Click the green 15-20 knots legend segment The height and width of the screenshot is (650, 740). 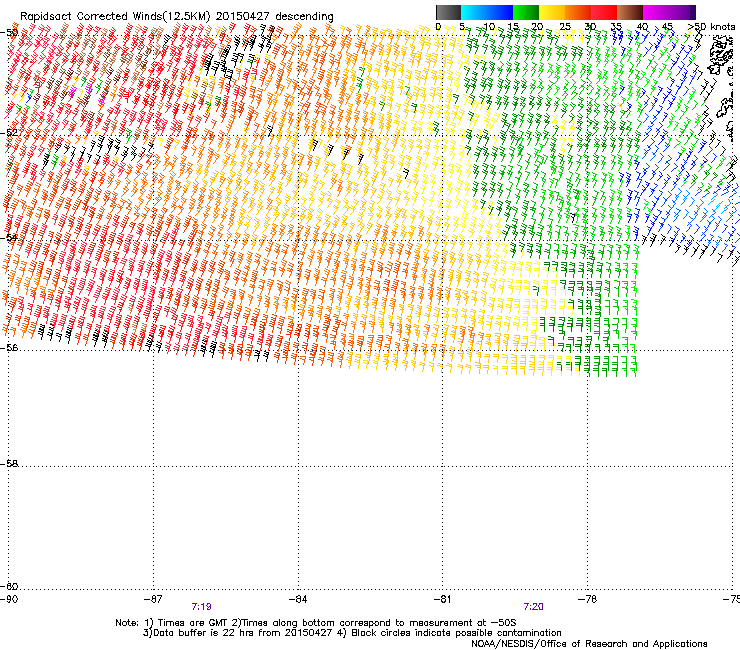pyautogui.click(x=526, y=12)
